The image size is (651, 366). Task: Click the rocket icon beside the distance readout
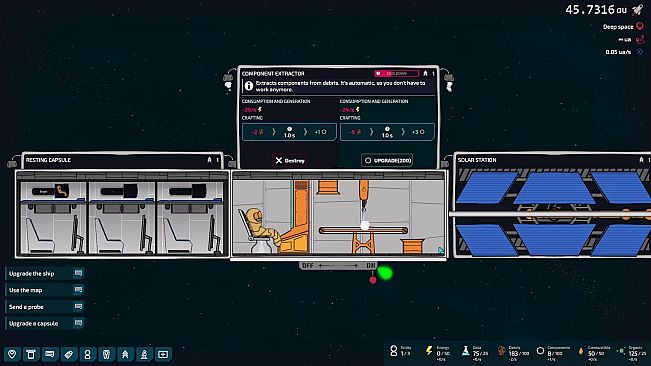(638, 10)
